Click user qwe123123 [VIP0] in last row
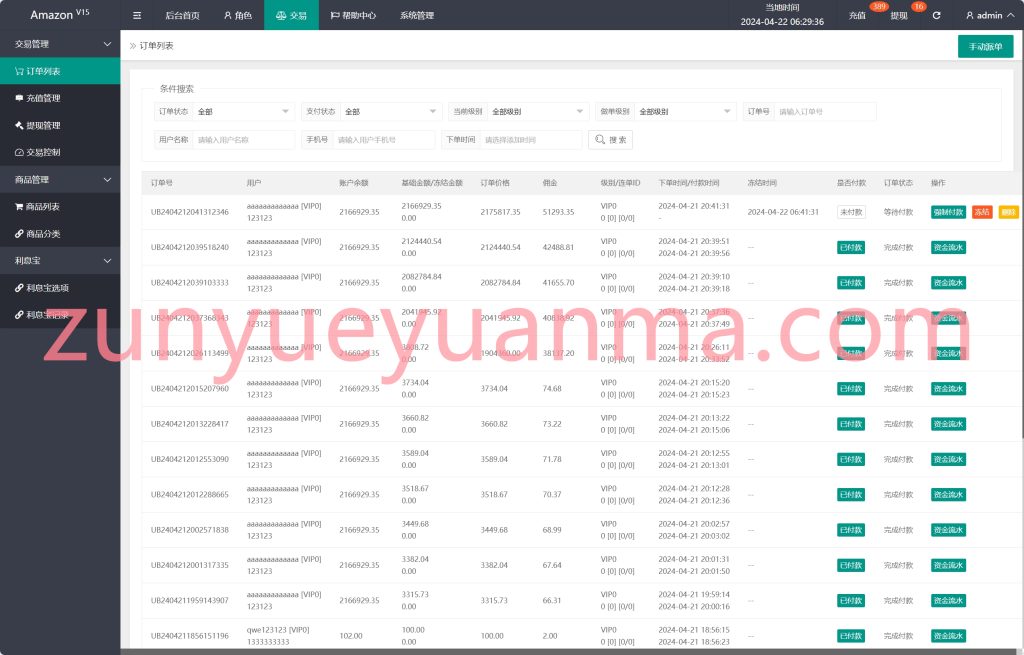The height and width of the screenshot is (655, 1024). [278, 630]
